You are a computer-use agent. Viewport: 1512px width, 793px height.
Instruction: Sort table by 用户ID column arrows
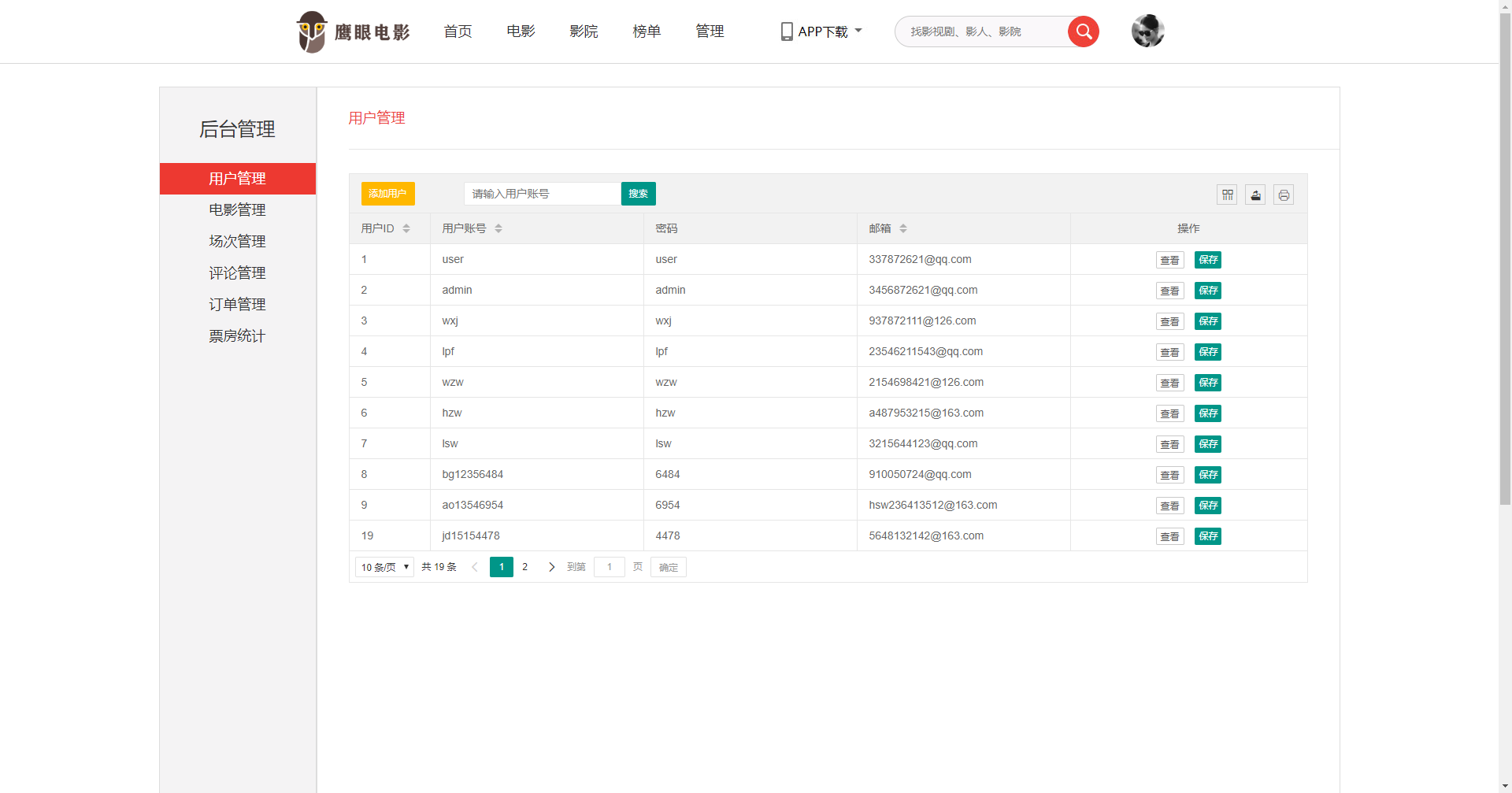(406, 228)
